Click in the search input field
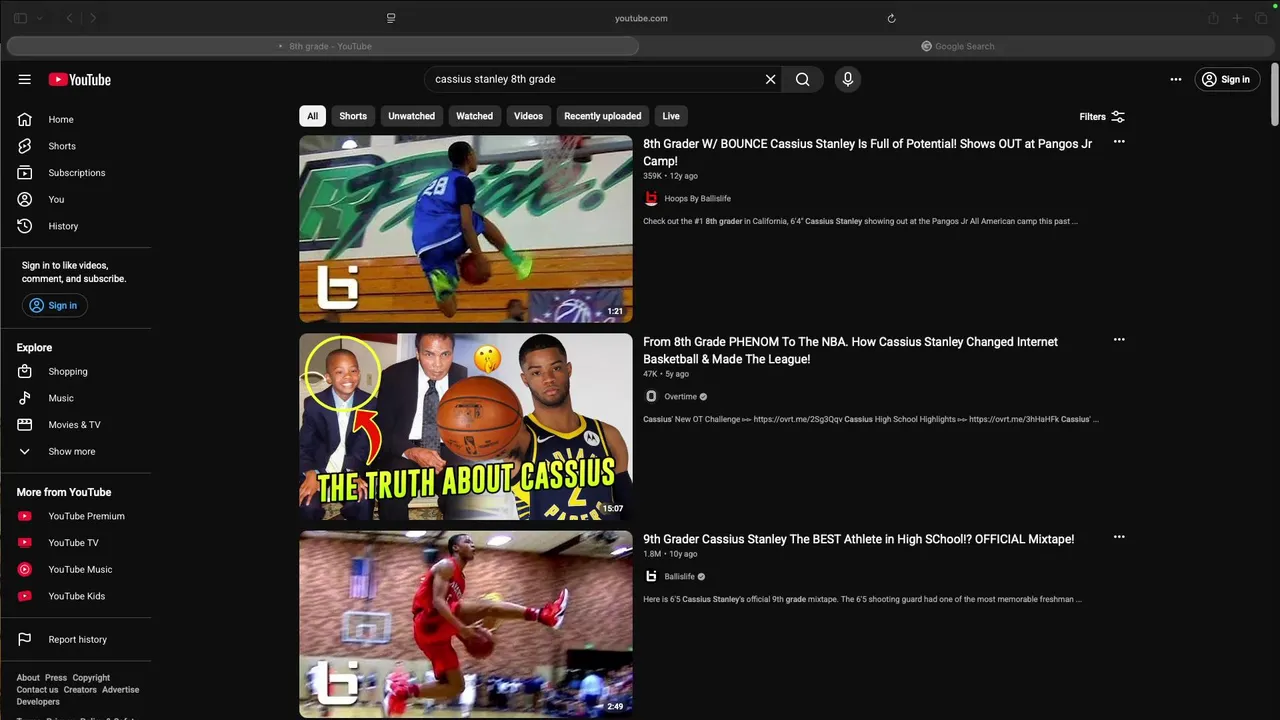 click(x=595, y=79)
